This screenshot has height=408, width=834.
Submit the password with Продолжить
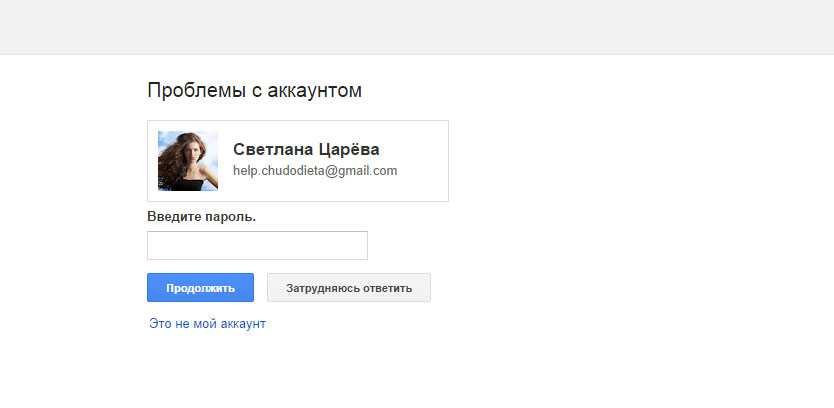[200, 288]
